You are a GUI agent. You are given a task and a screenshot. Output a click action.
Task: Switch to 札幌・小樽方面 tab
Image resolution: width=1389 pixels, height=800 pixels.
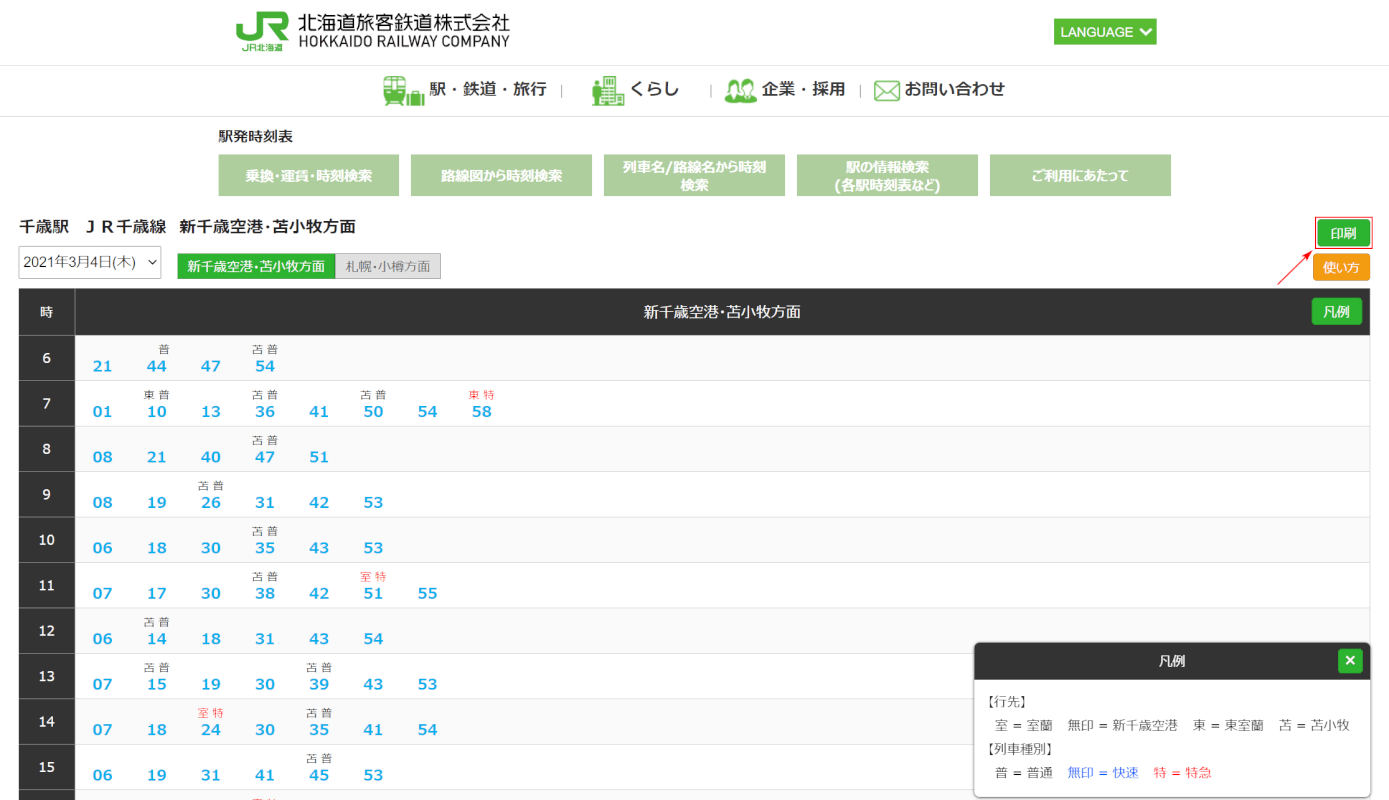point(388,266)
